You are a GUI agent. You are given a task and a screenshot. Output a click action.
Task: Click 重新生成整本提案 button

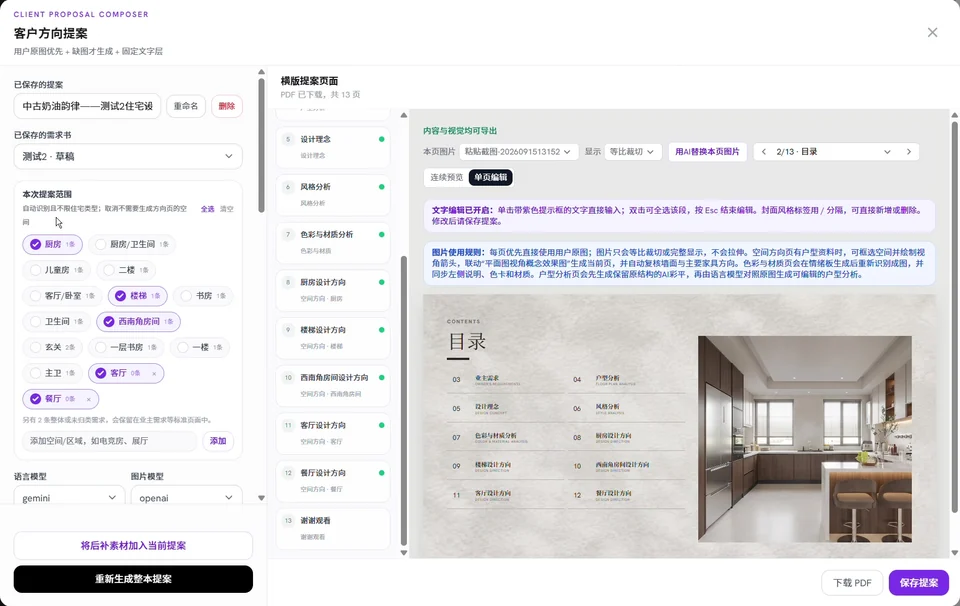[133, 579]
